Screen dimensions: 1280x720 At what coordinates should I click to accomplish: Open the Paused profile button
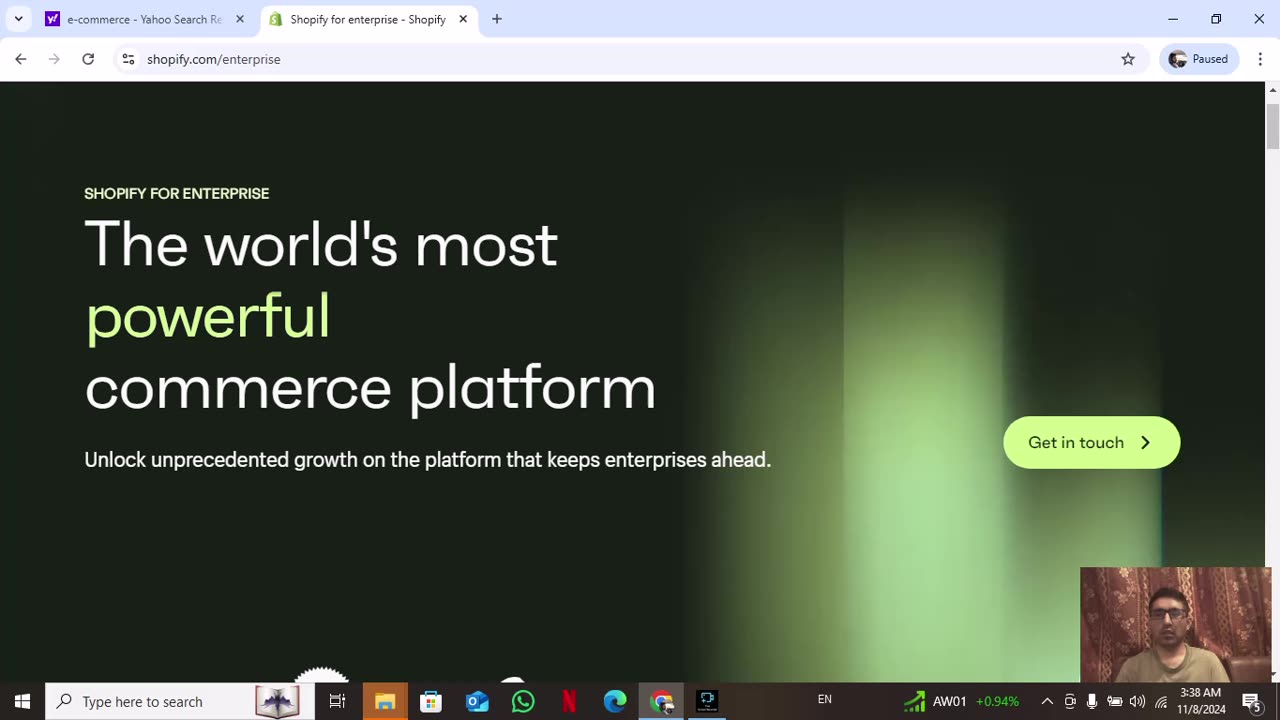point(1198,59)
